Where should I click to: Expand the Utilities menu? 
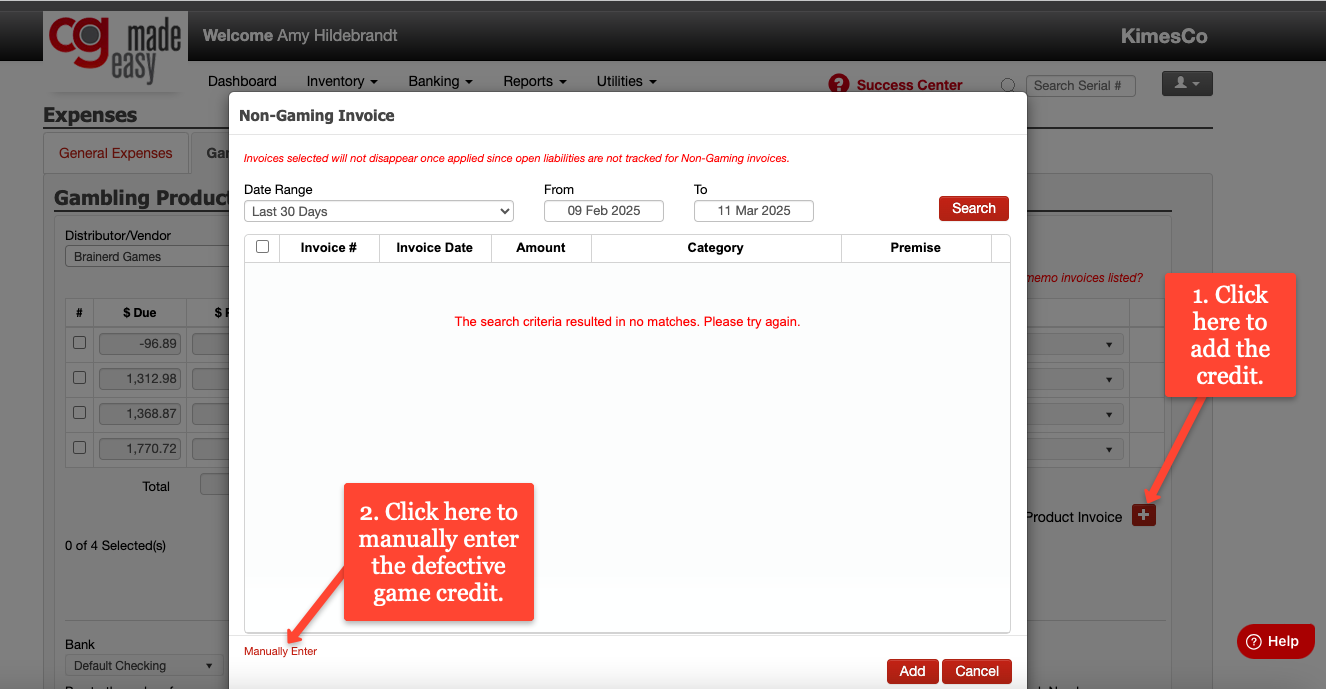point(627,81)
